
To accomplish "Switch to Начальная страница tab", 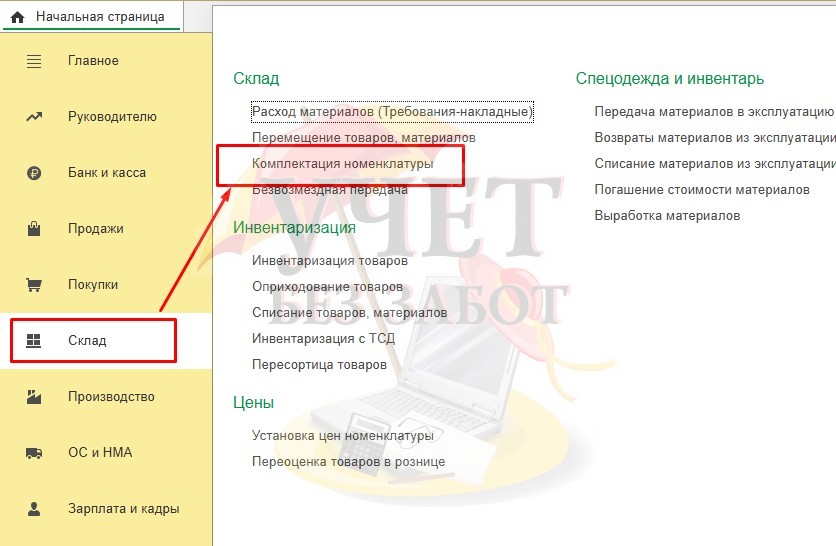I will [92, 17].
